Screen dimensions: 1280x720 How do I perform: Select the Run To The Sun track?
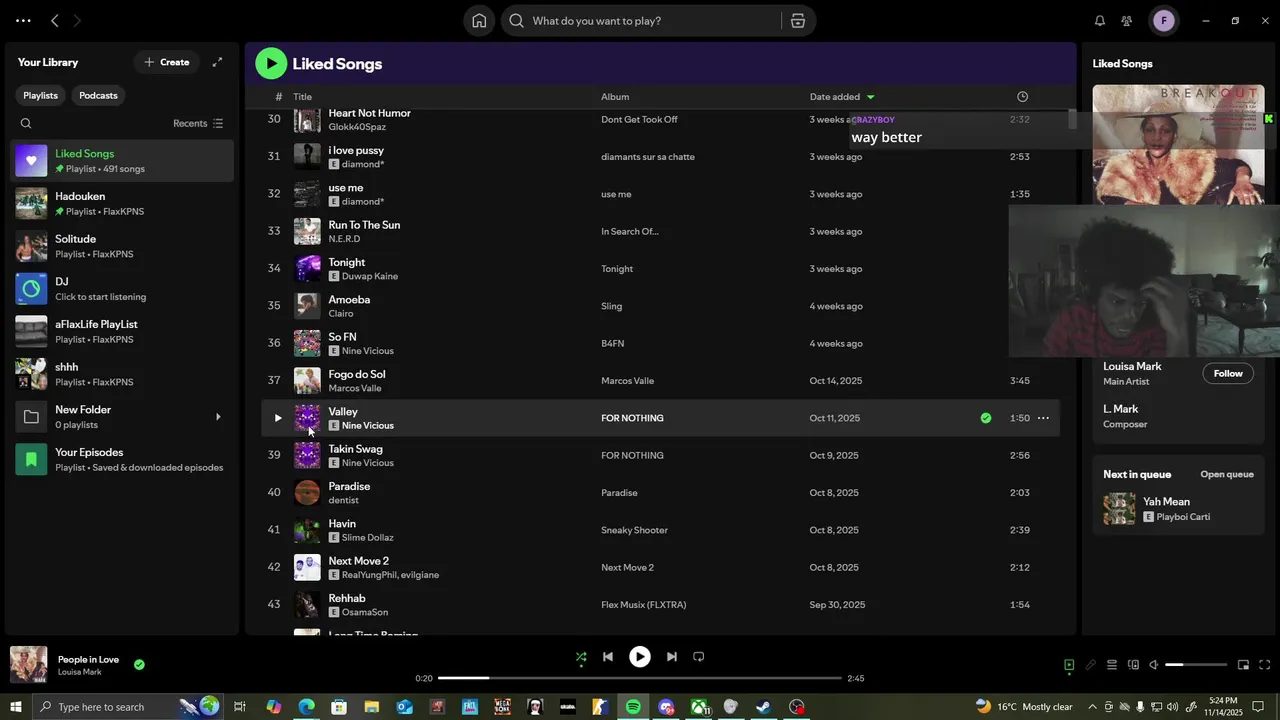click(x=660, y=232)
